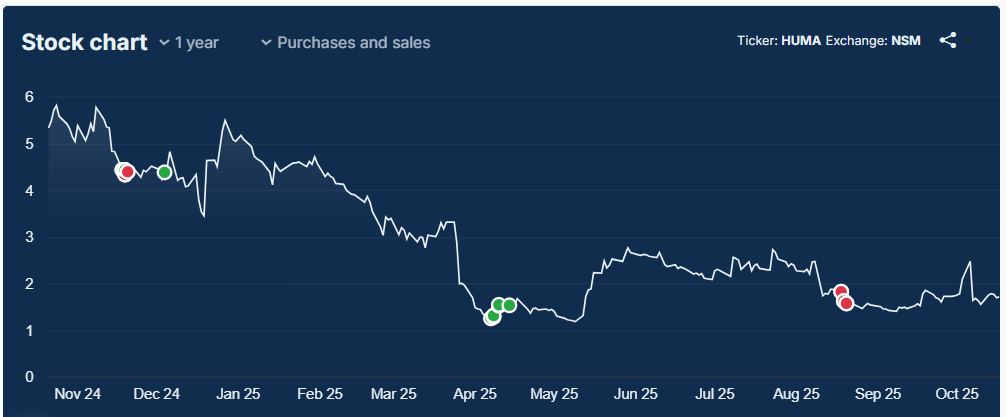Open the dark arrow beside share icon
This screenshot has width=1006, height=417.
pyautogui.click(x=967, y=41)
